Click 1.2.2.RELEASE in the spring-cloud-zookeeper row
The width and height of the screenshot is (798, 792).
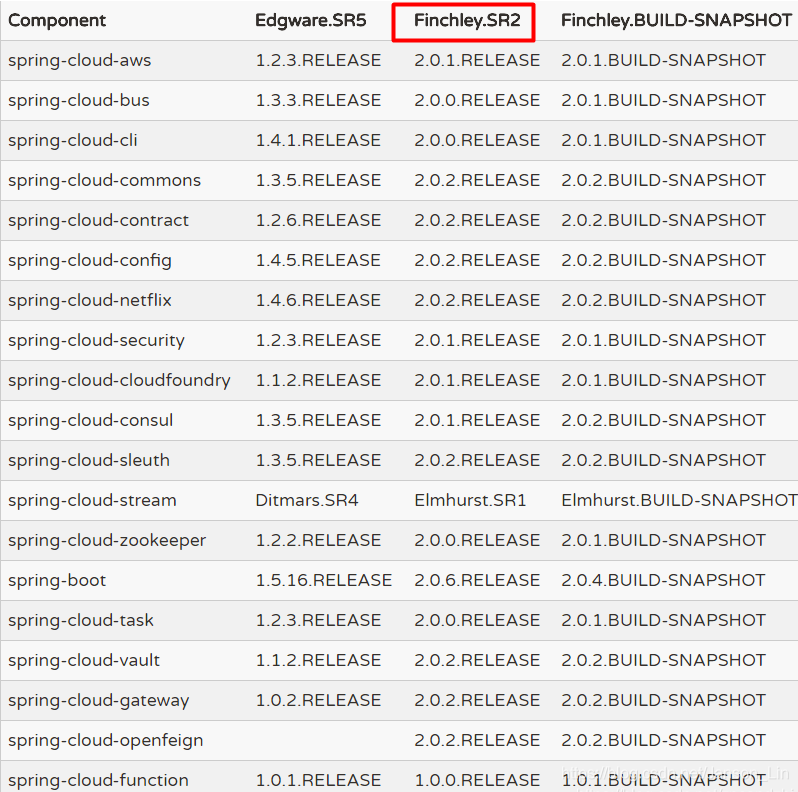coord(318,540)
